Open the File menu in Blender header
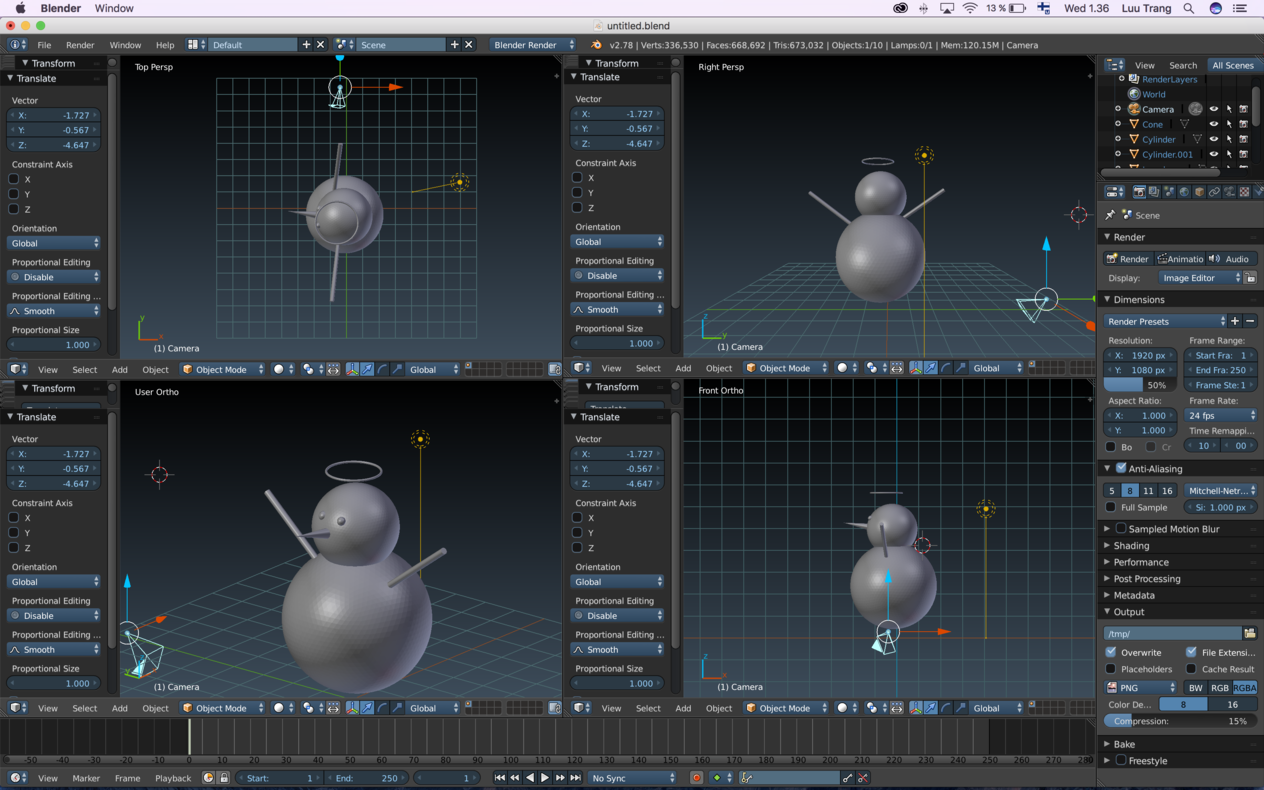1264x790 pixels. click(x=44, y=45)
